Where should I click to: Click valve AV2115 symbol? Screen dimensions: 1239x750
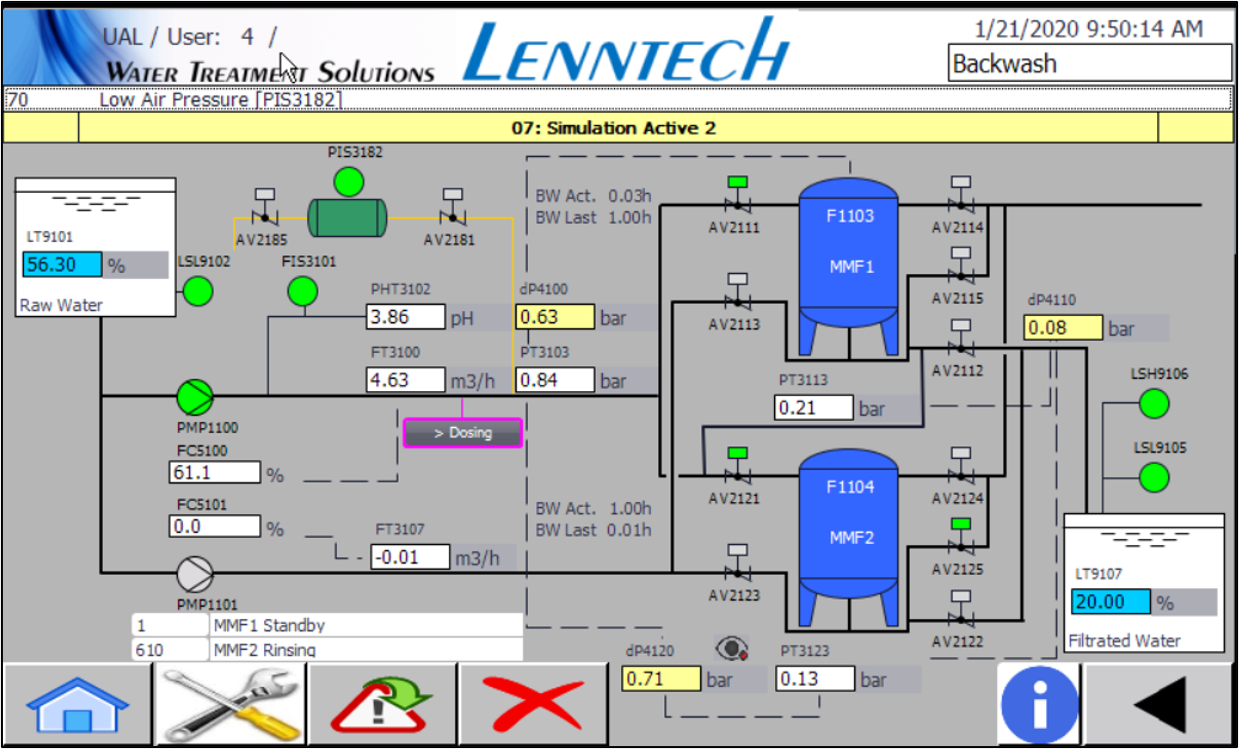(960, 268)
